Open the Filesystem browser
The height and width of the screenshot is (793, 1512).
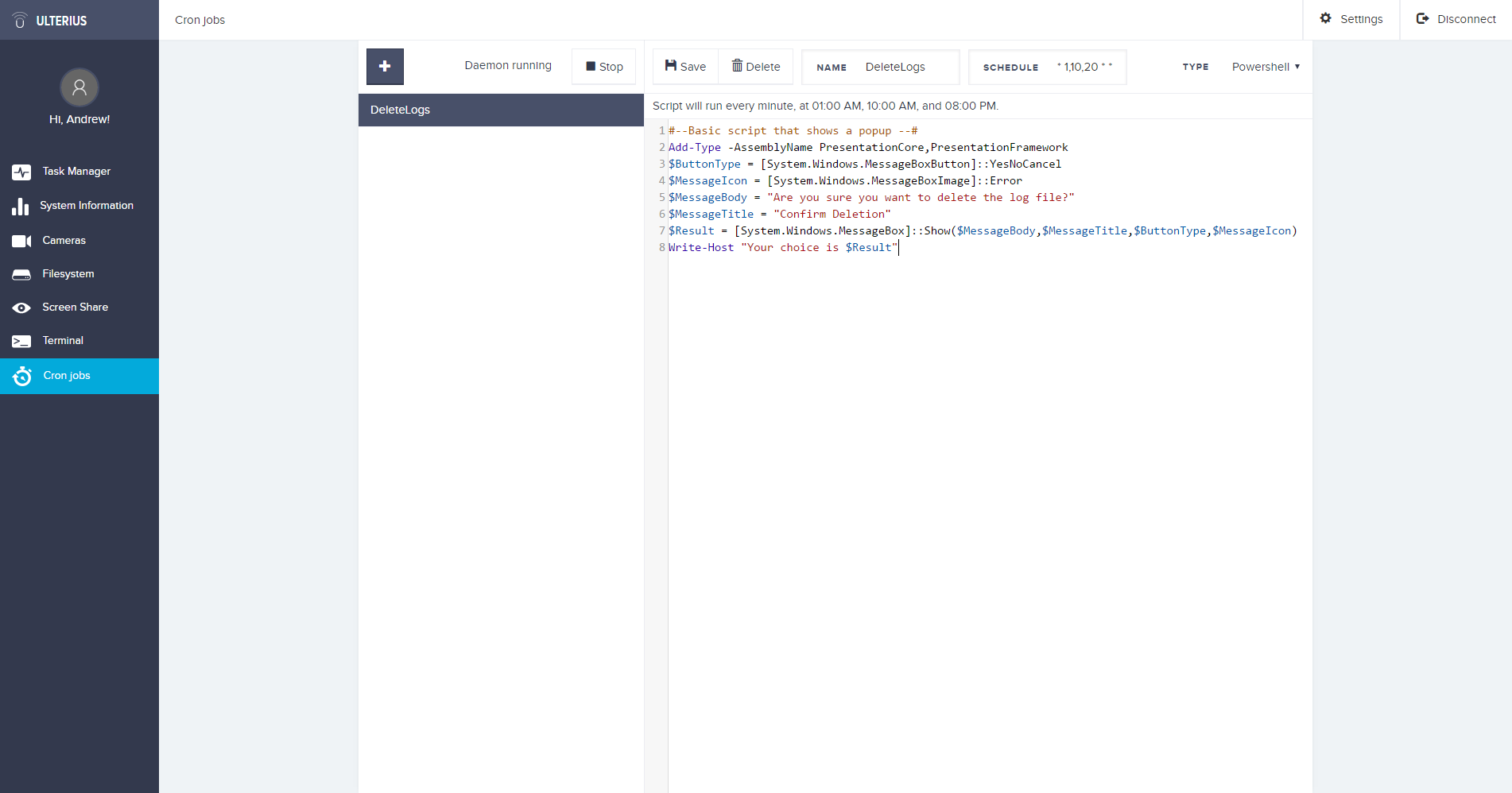(x=79, y=274)
